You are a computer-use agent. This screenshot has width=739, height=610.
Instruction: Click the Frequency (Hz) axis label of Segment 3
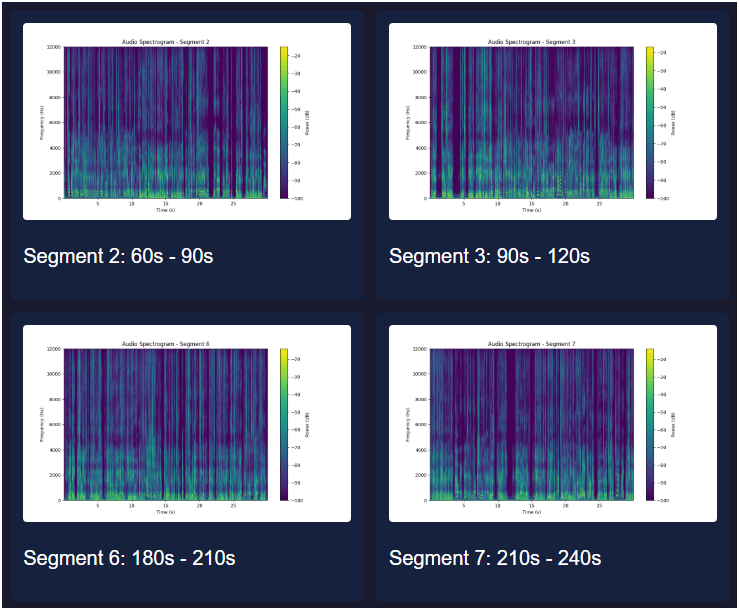coord(407,122)
